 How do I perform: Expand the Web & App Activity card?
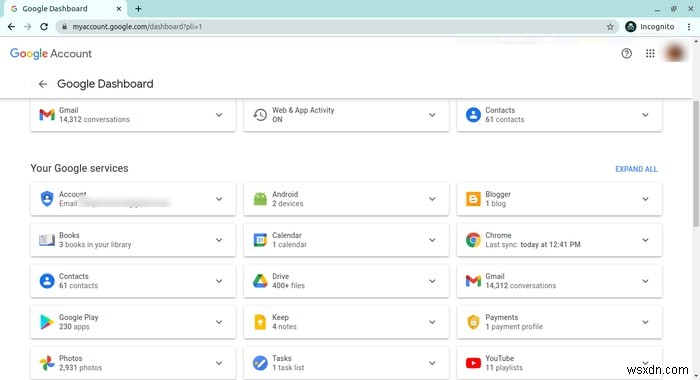tap(432, 115)
